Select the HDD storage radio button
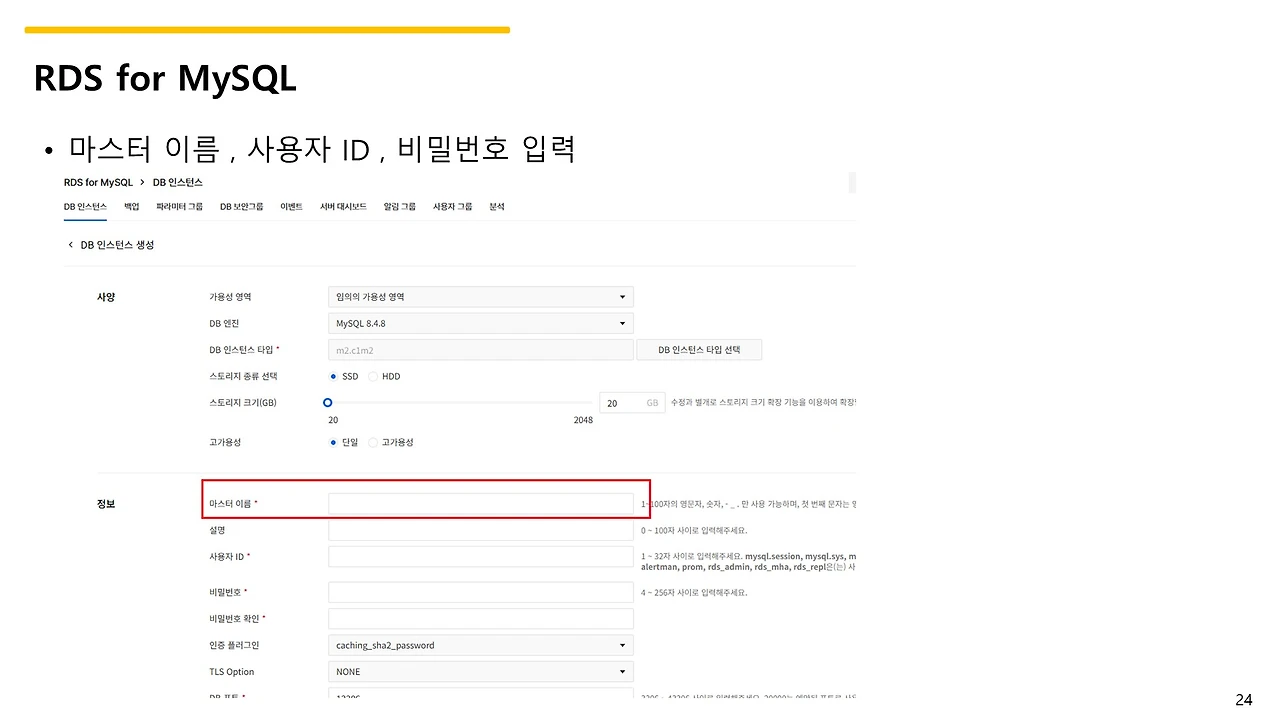This screenshot has height=720, width=1280. [371, 376]
